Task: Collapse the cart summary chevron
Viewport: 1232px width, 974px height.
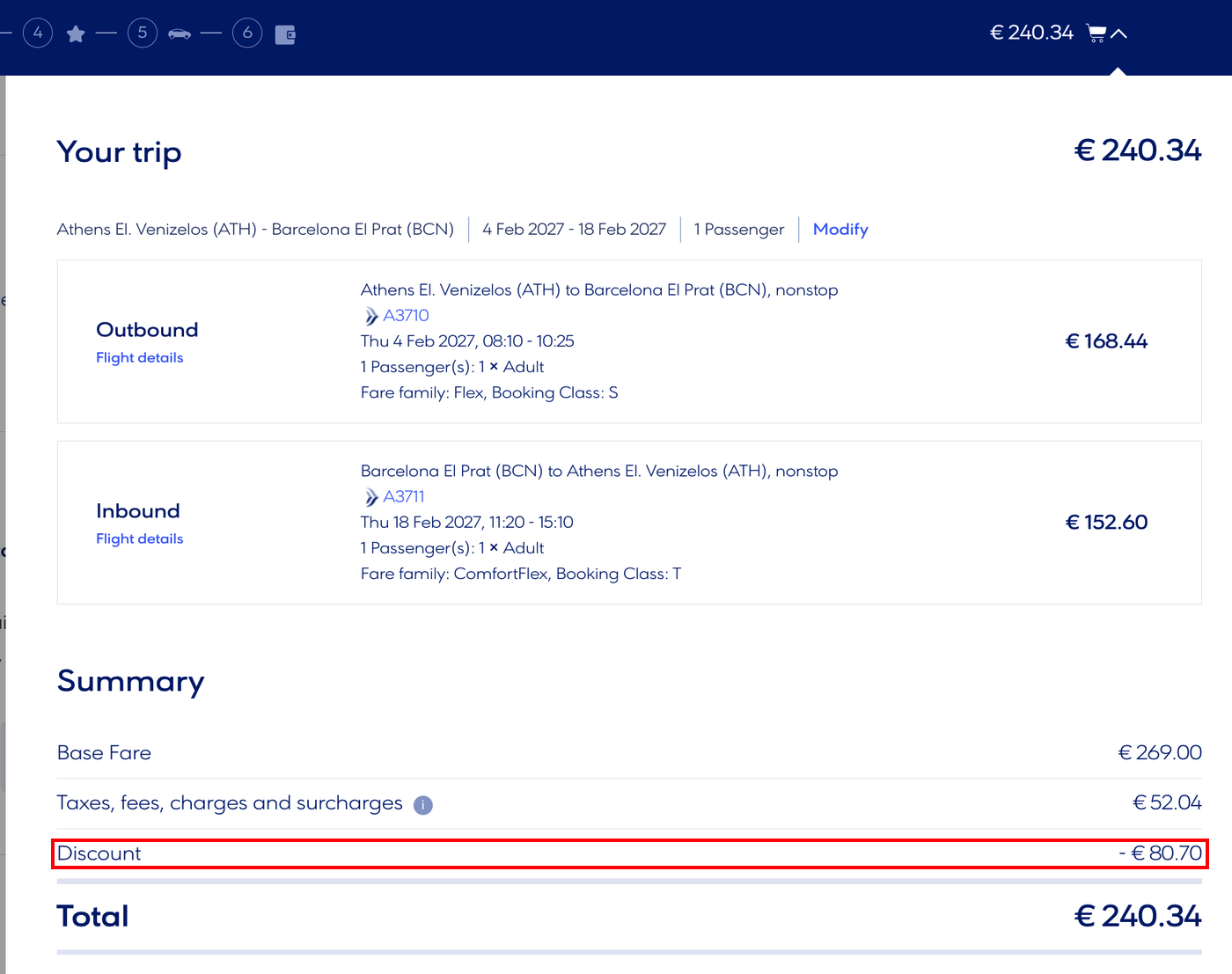Action: [x=1118, y=33]
